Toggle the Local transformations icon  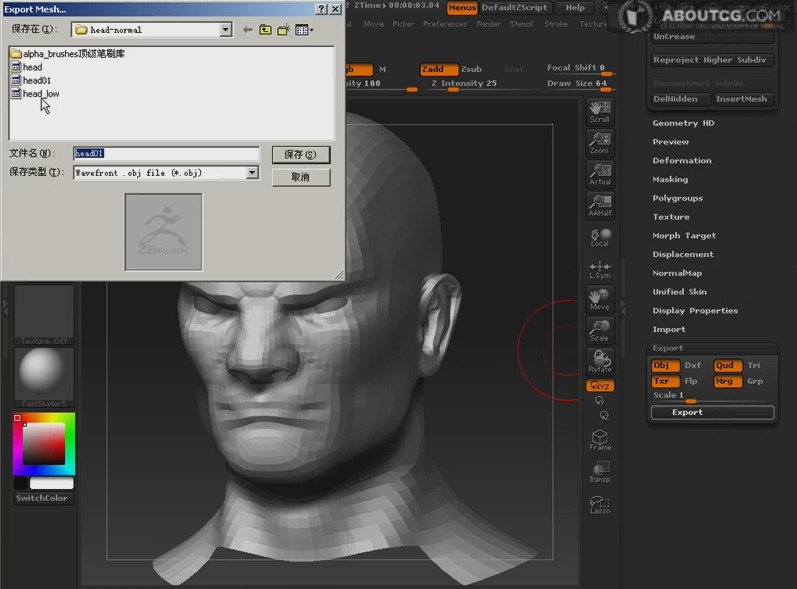coord(600,237)
